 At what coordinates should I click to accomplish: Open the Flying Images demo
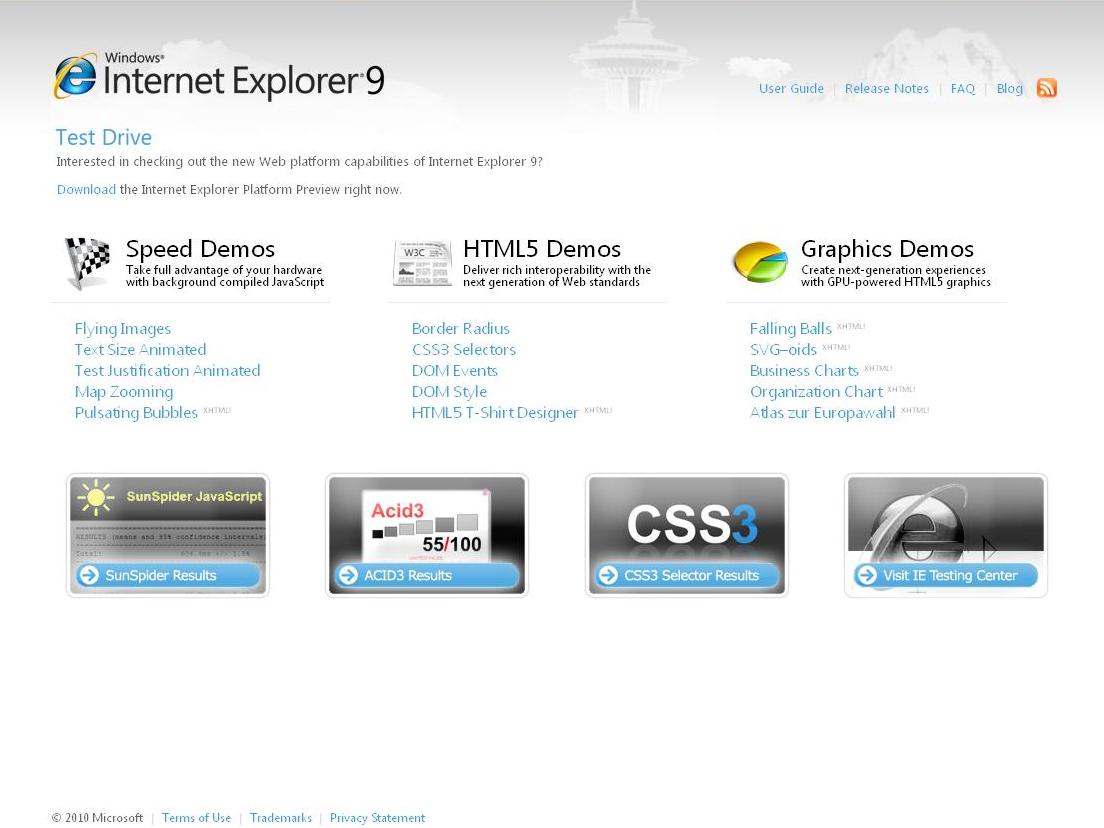[x=123, y=329]
